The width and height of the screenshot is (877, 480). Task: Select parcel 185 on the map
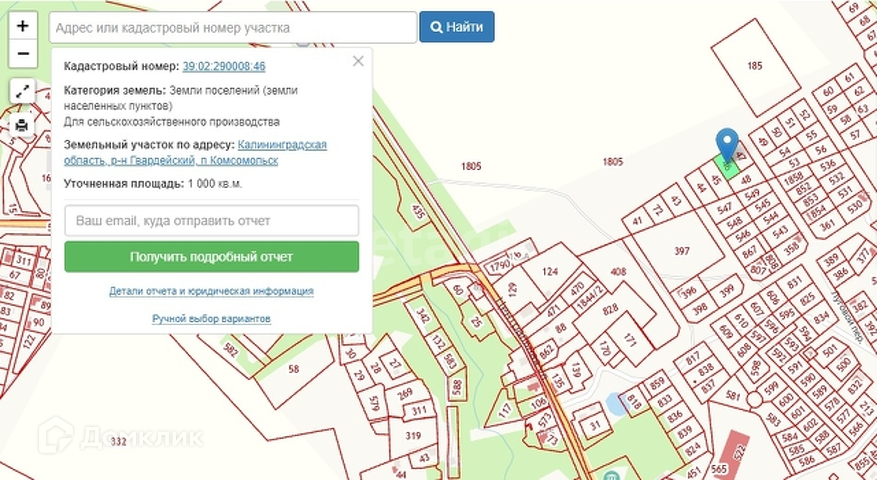coord(754,67)
